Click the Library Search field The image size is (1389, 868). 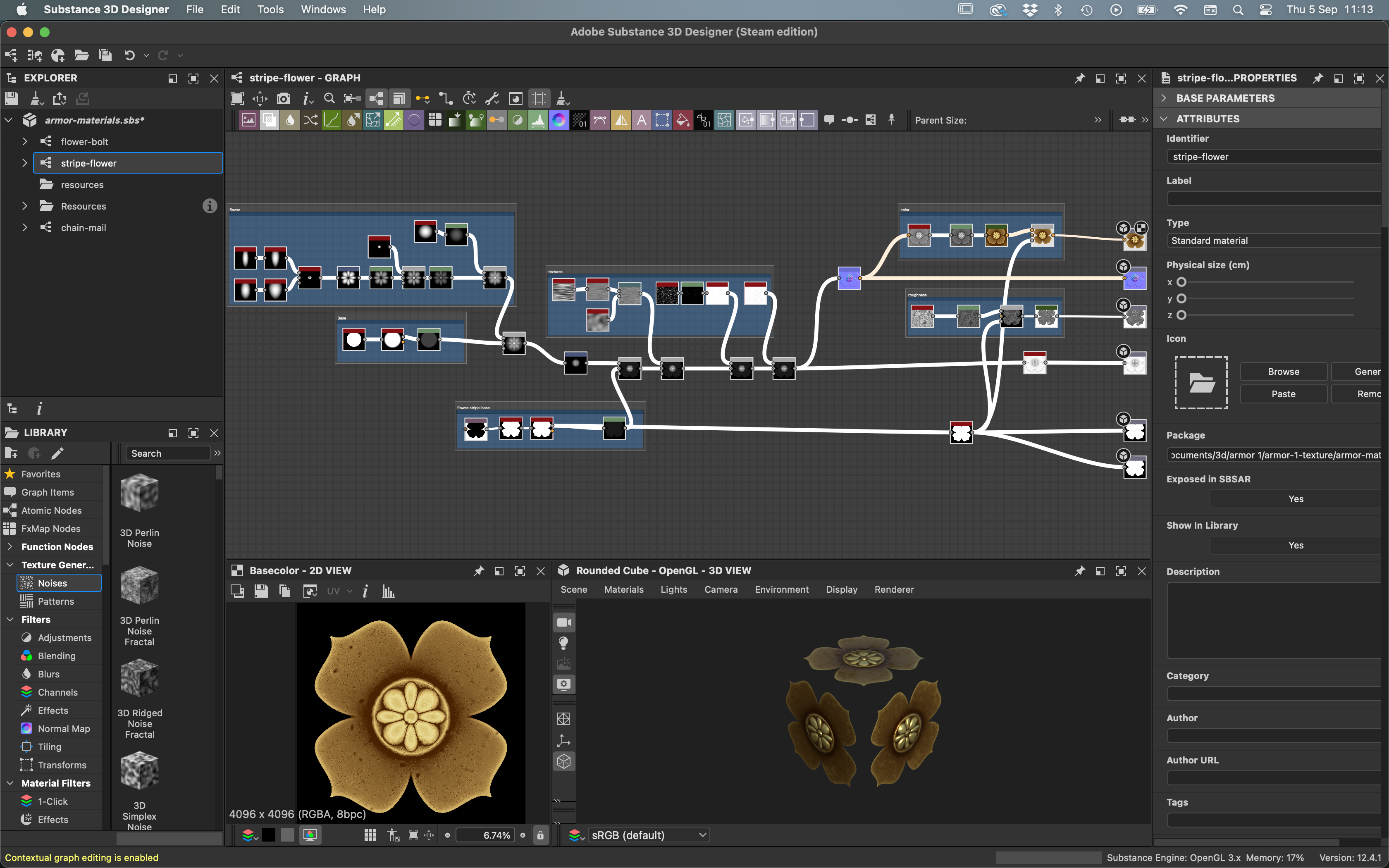click(x=168, y=453)
